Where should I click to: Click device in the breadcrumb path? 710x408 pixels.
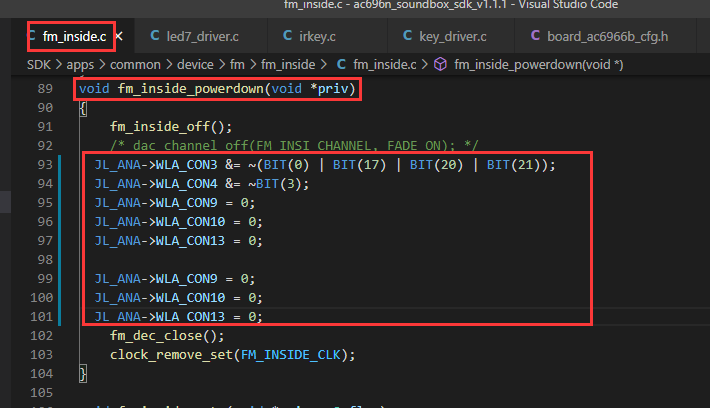195,65
